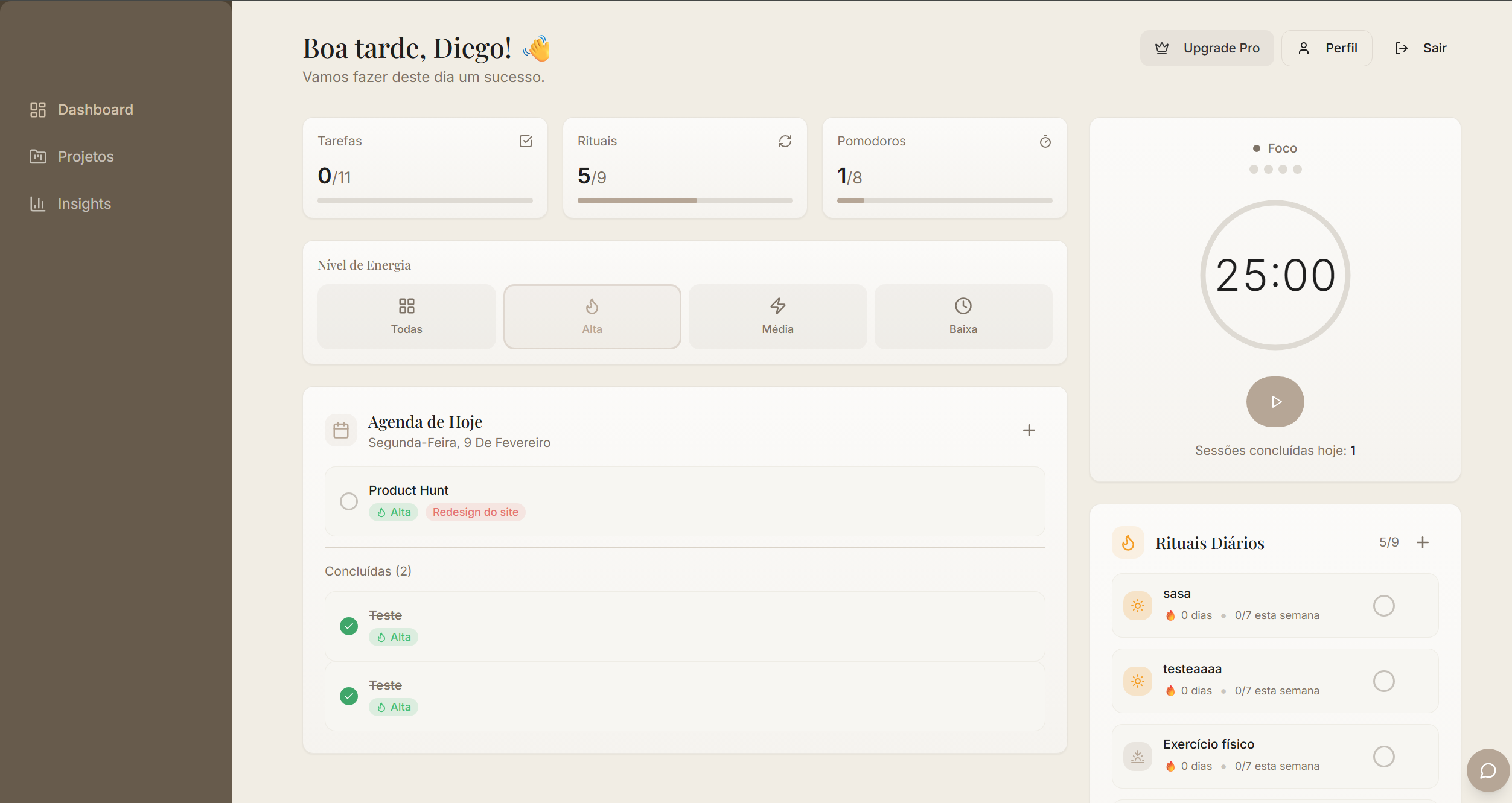Screen dimensions: 1512x803
Task: Click the timer icon on the Pomodoros card
Action: [1045, 141]
